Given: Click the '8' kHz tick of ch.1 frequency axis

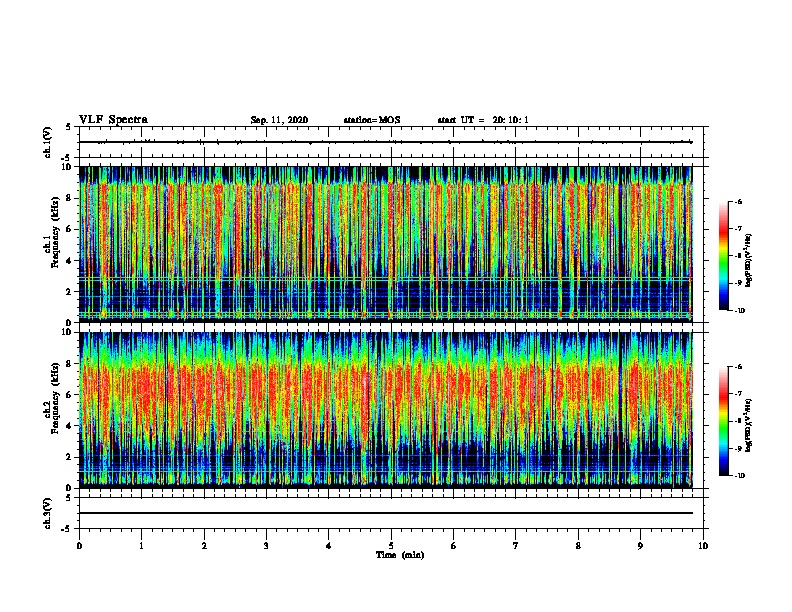Looking at the screenshot, I should [70, 198].
